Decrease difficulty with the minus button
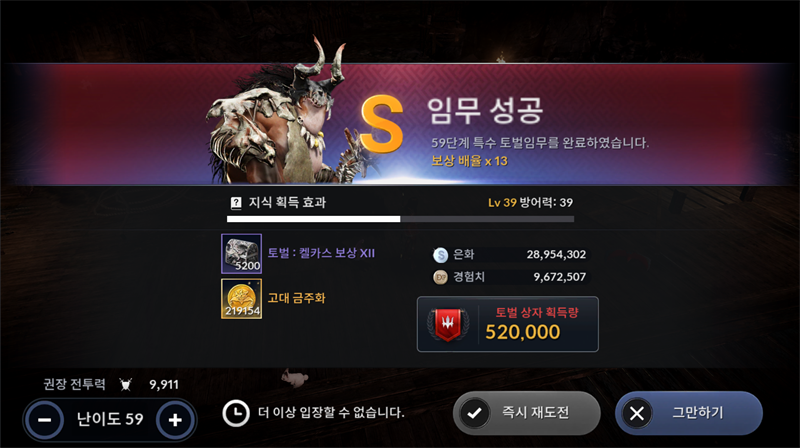Image resolution: width=800 pixels, height=448 pixels. pyautogui.click(x=45, y=420)
